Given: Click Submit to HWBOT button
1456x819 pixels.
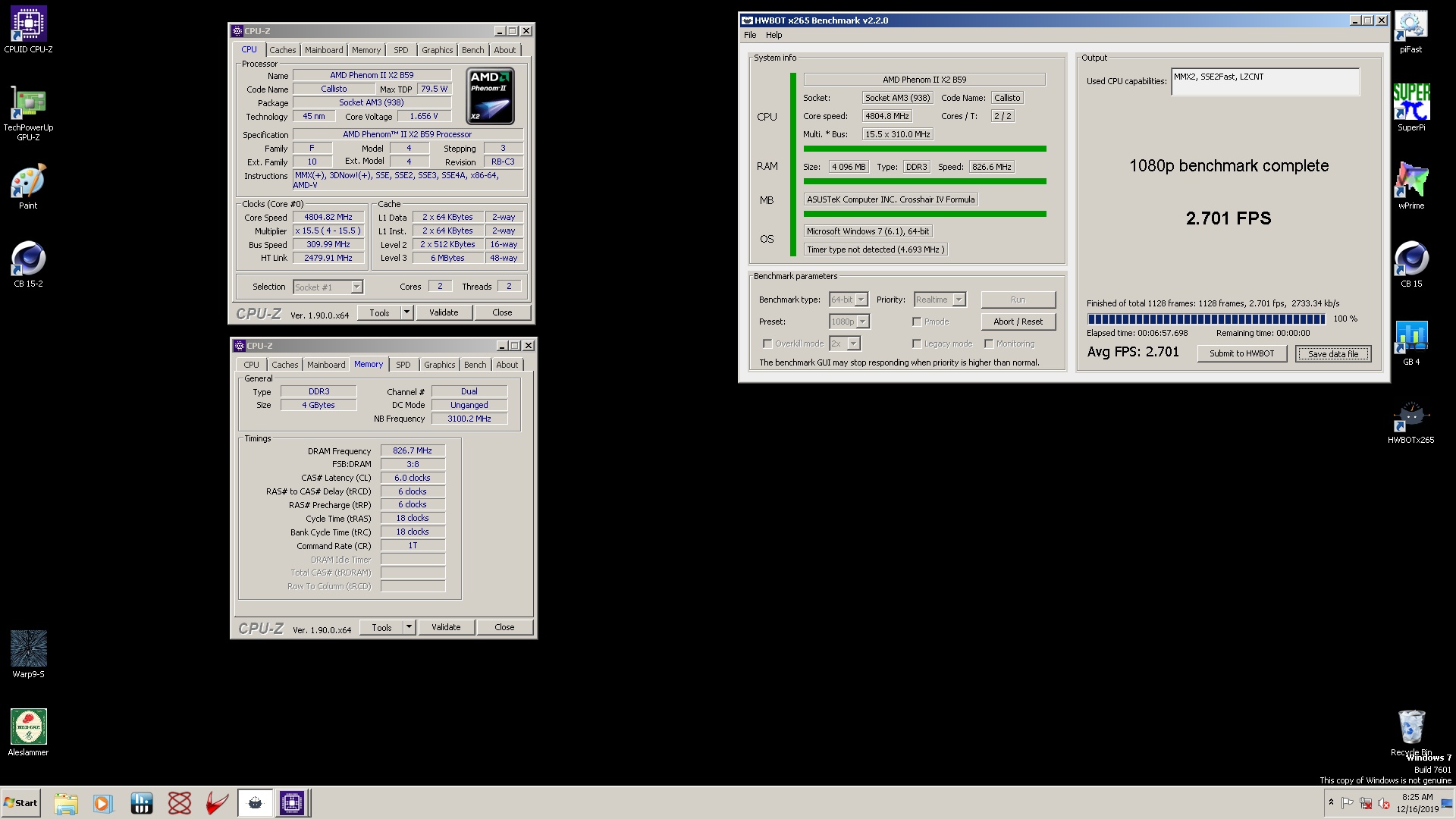Looking at the screenshot, I should coord(1241,353).
